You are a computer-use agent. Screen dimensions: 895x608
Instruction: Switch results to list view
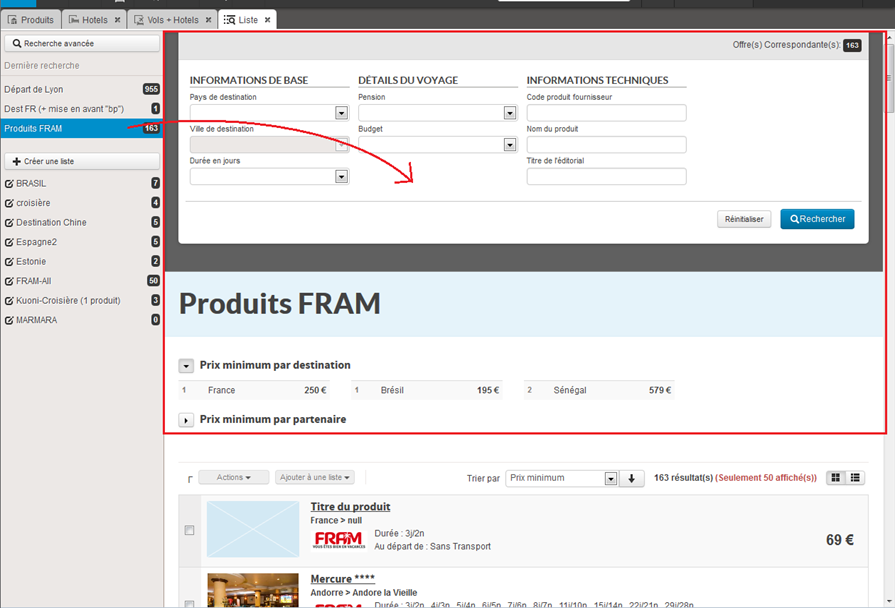[x=856, y=478]
